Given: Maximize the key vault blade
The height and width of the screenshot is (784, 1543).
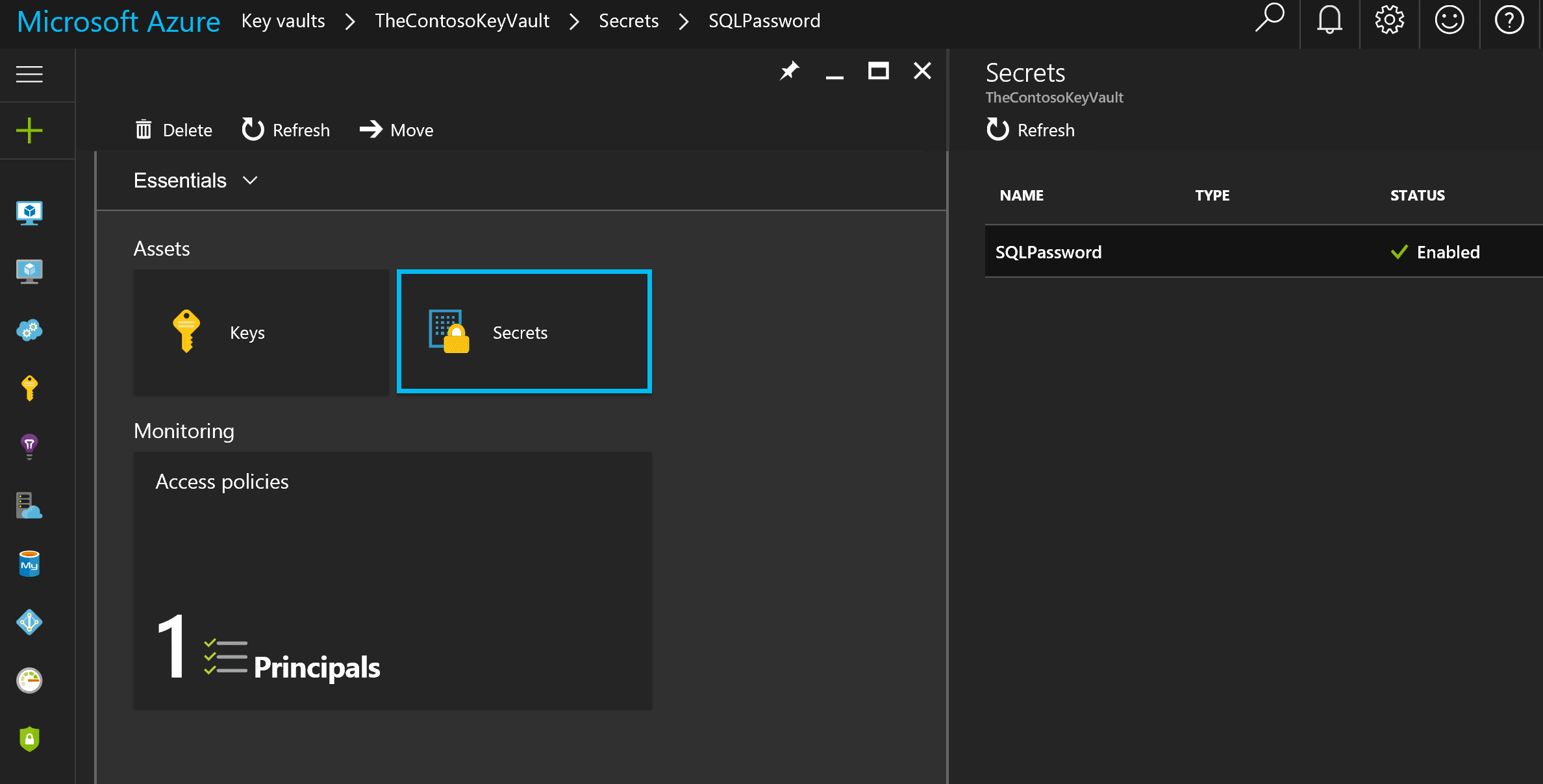Looking at the screenshot, I should [x=878, y=71].
